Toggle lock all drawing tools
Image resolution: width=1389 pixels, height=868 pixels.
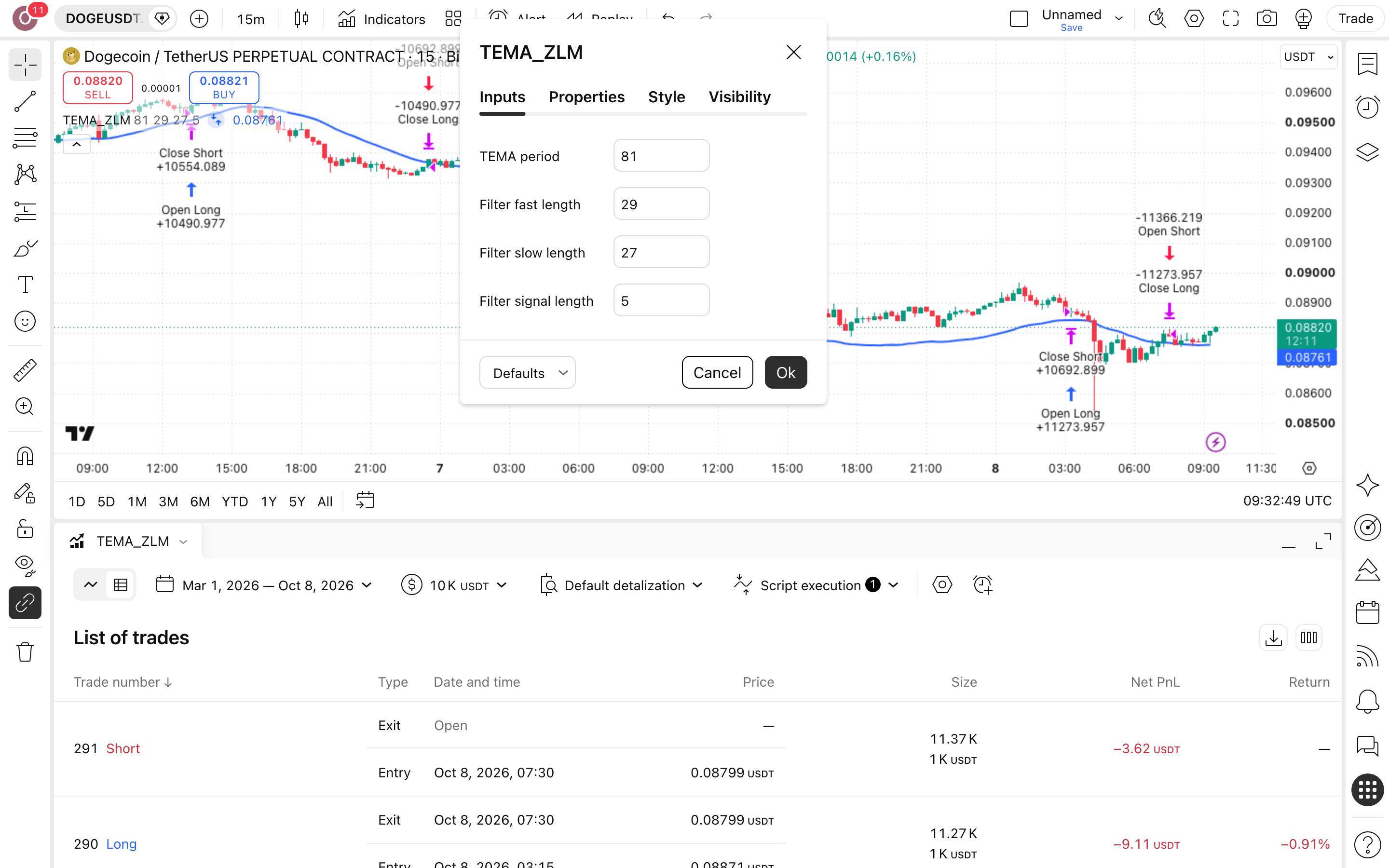pos(25,529)
